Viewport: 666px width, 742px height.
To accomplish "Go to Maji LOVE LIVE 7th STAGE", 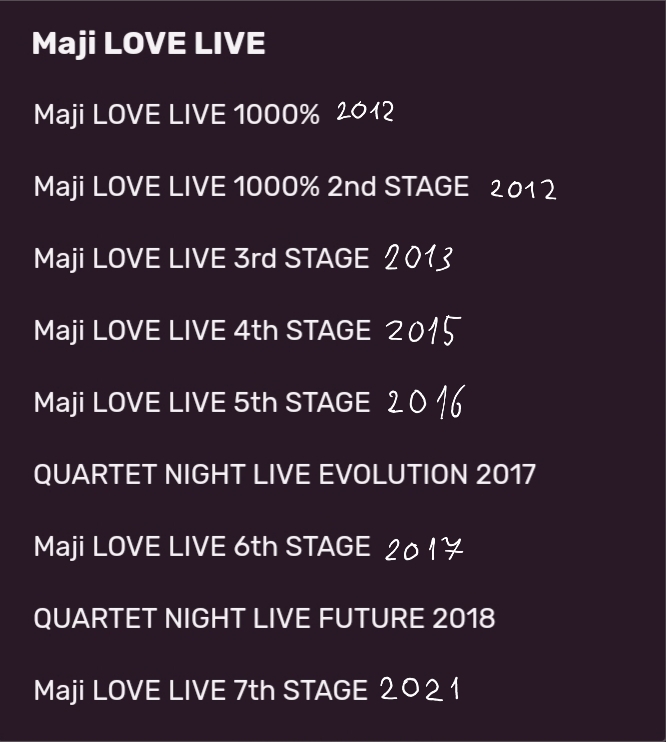I will [x=200, y=690].
